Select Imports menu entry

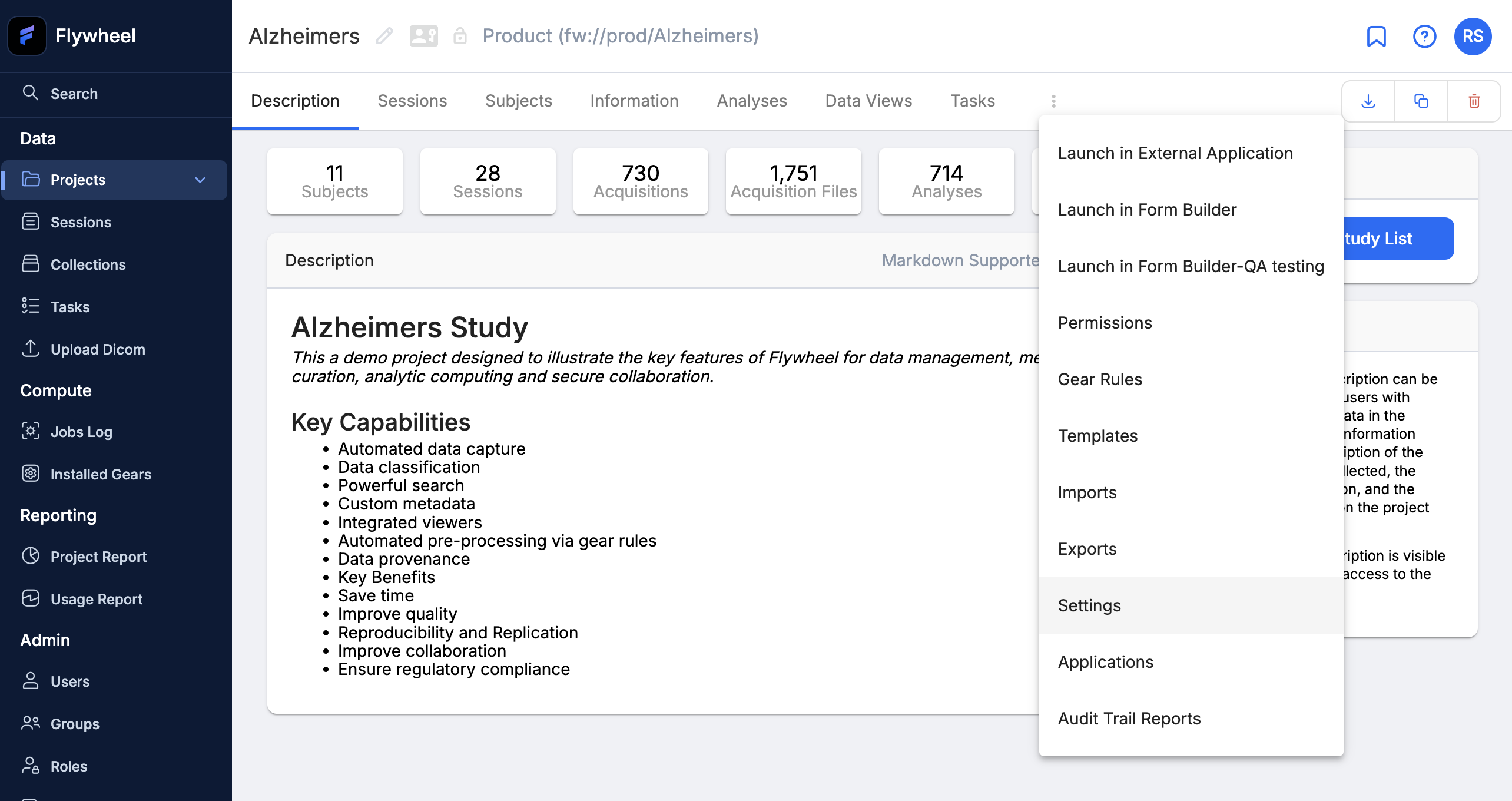point(1191,492)
